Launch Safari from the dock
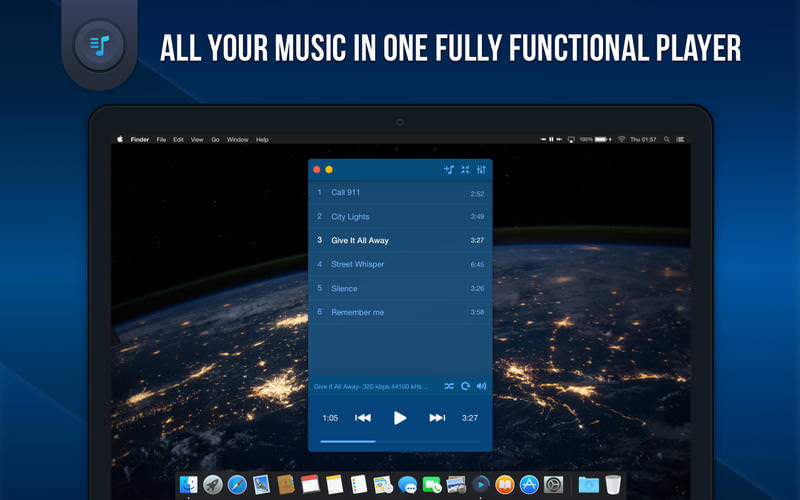 237,484
